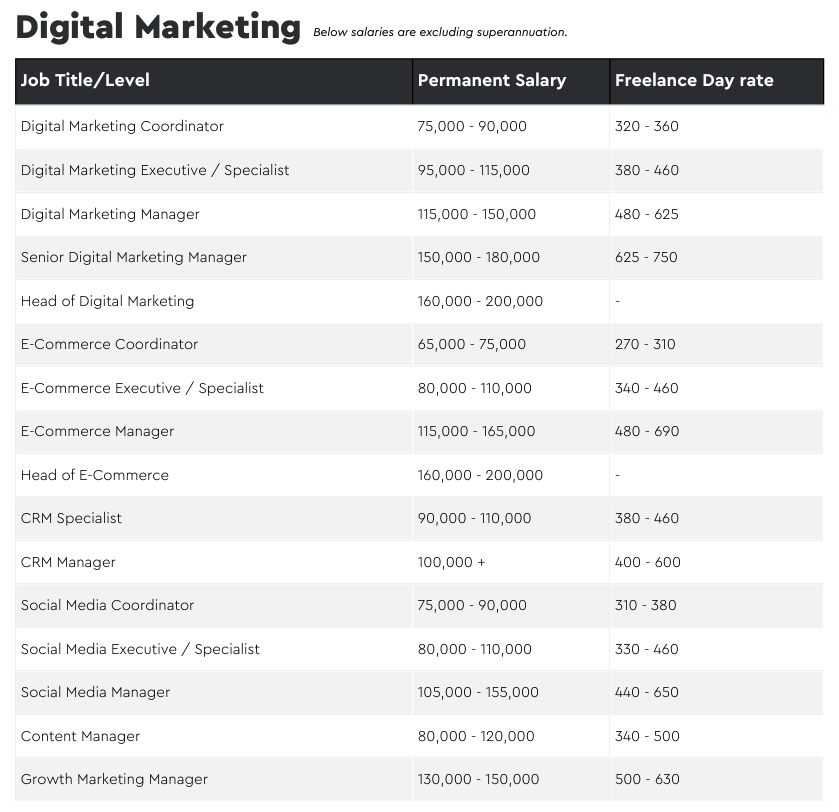This screenshot has width=839, height=812.
Task: Select the Digital Marketing Coordinator row title
Action: pyautogui.click(x=122, y=126)
